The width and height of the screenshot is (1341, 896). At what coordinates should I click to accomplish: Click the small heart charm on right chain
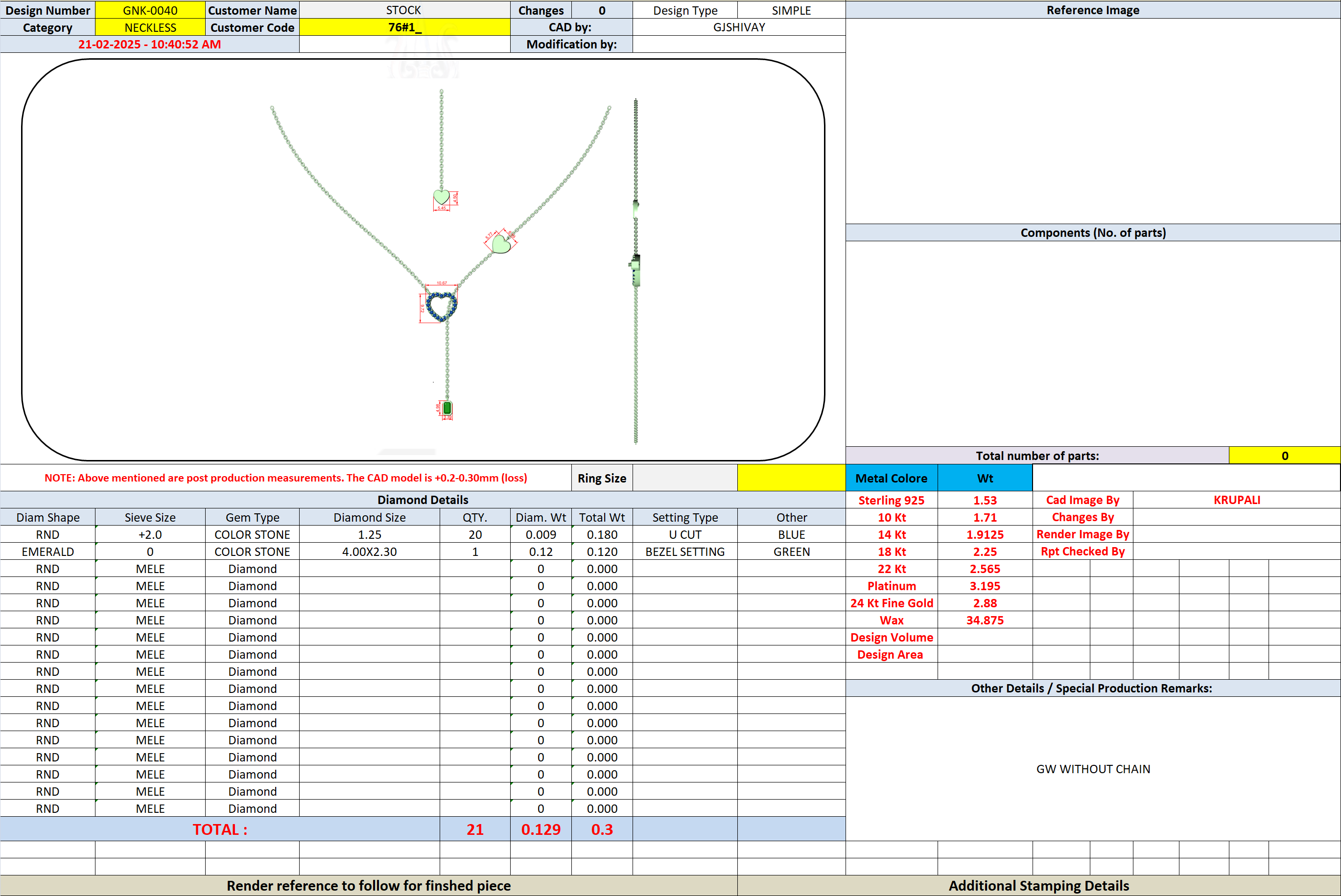501,244
